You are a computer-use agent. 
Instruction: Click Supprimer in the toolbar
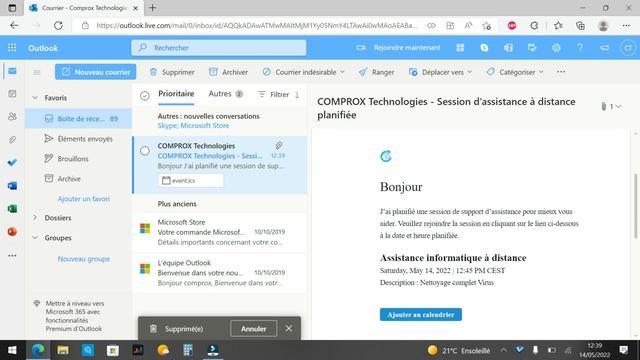pyautogui.click(x=172, y=72)
